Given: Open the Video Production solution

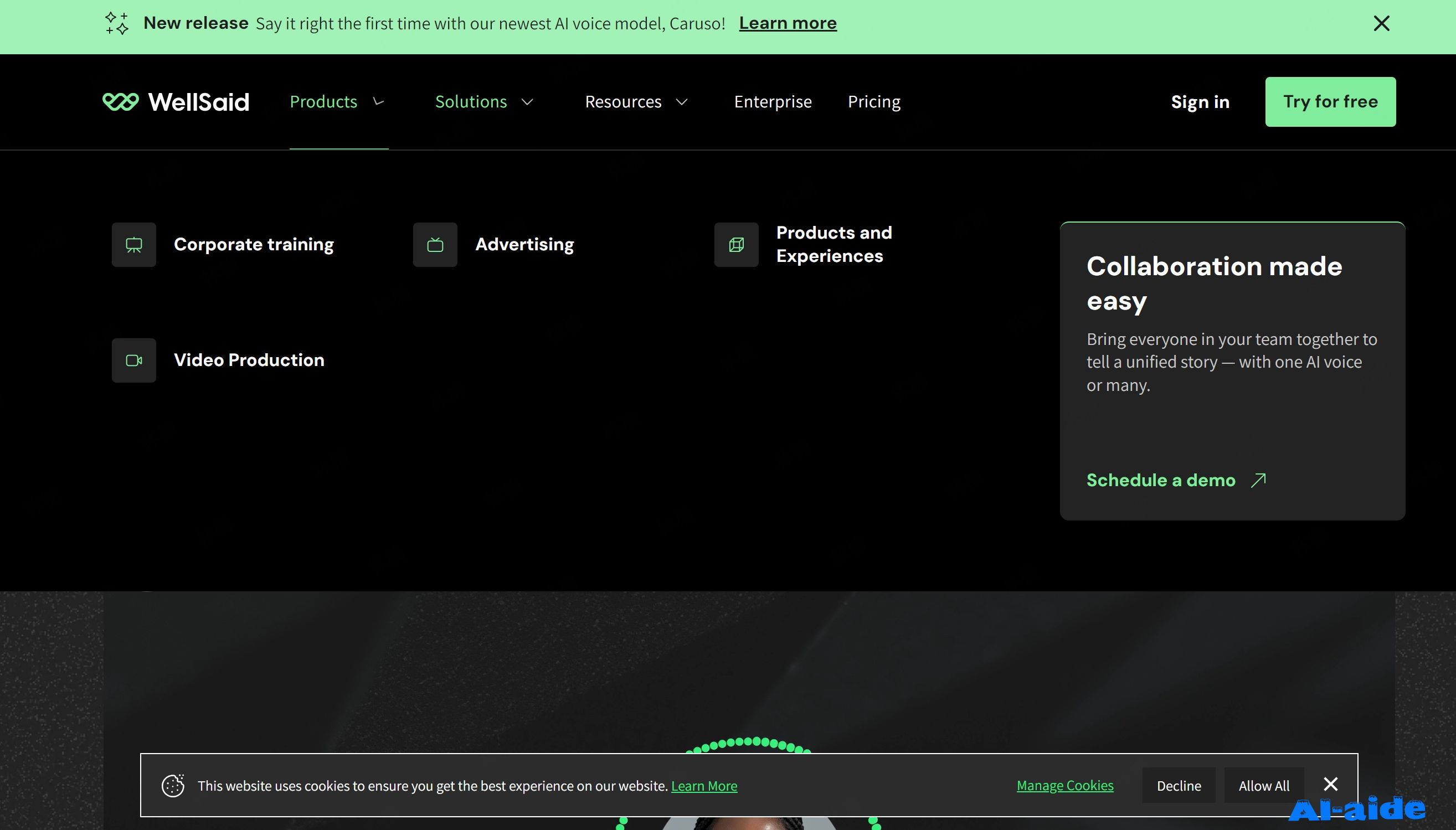Looking at the screenshot, I should [x=249, y=360].
